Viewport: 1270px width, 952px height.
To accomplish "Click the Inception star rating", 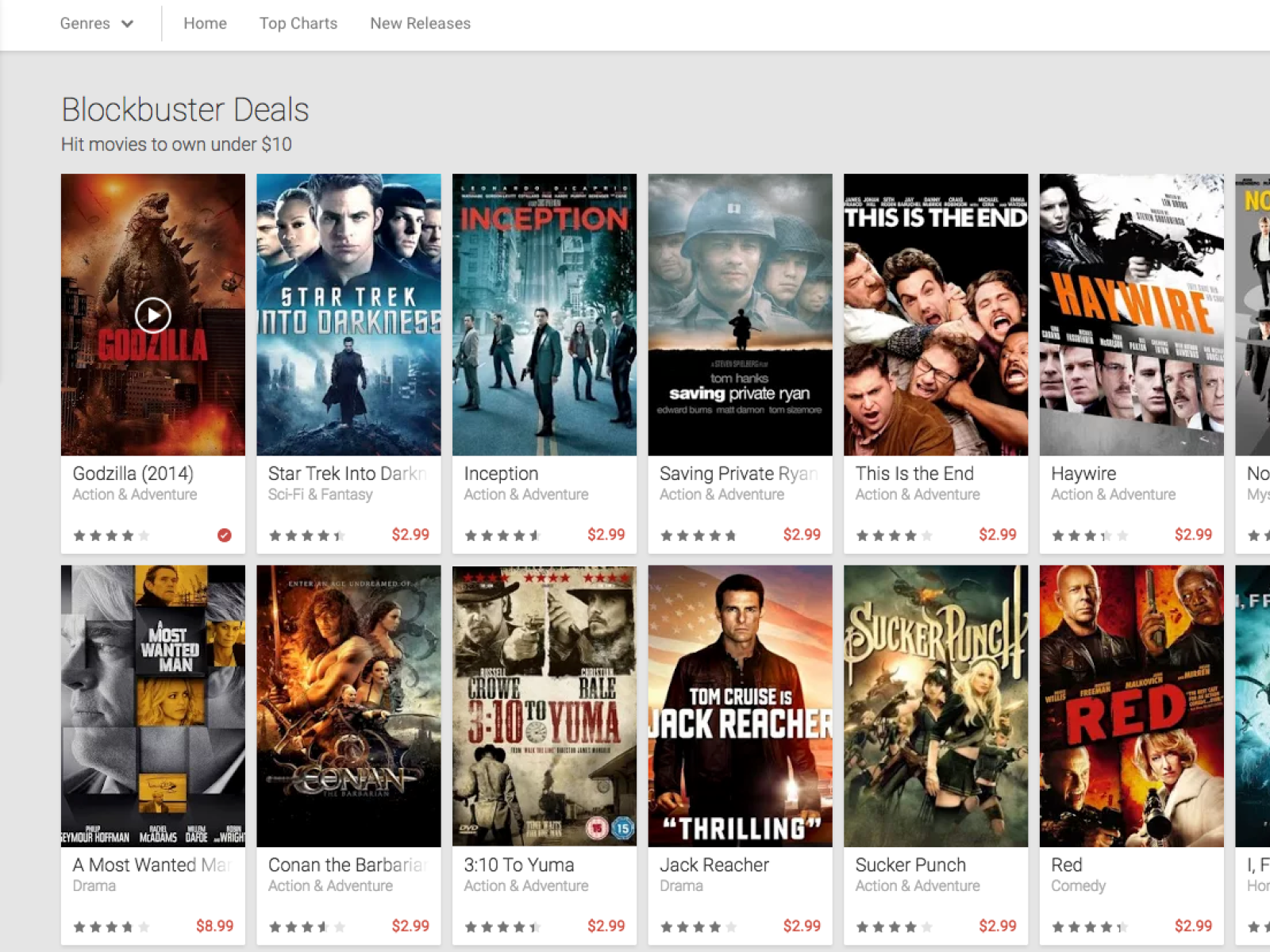I will pyautogui.click(x=502, y=535).
